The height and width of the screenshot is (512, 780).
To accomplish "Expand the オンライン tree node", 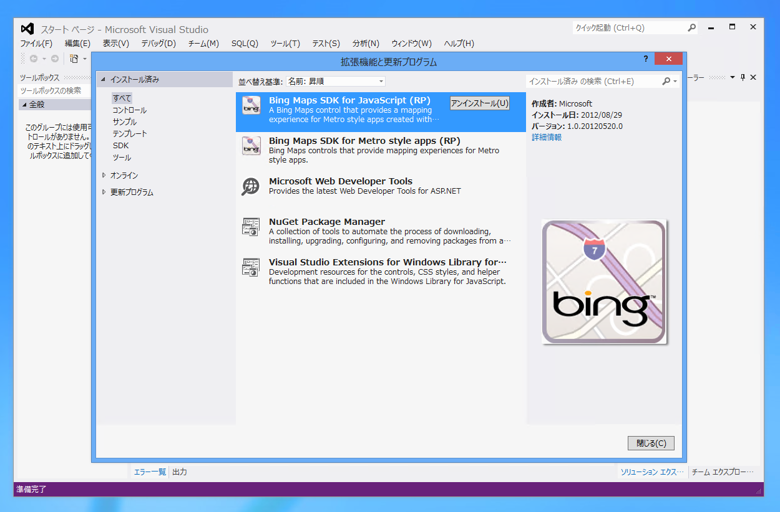I will (103, 175).
